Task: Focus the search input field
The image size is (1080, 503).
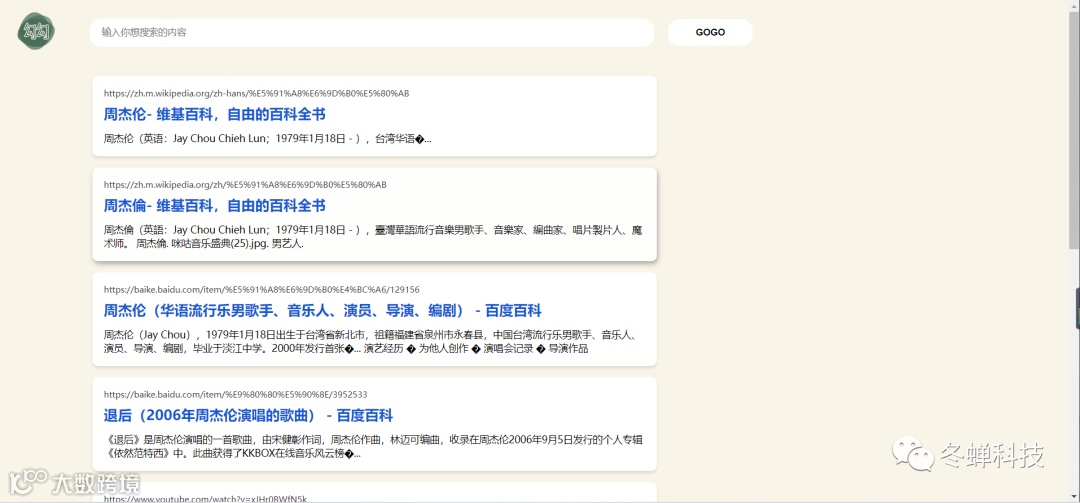Action: (371, 32)
